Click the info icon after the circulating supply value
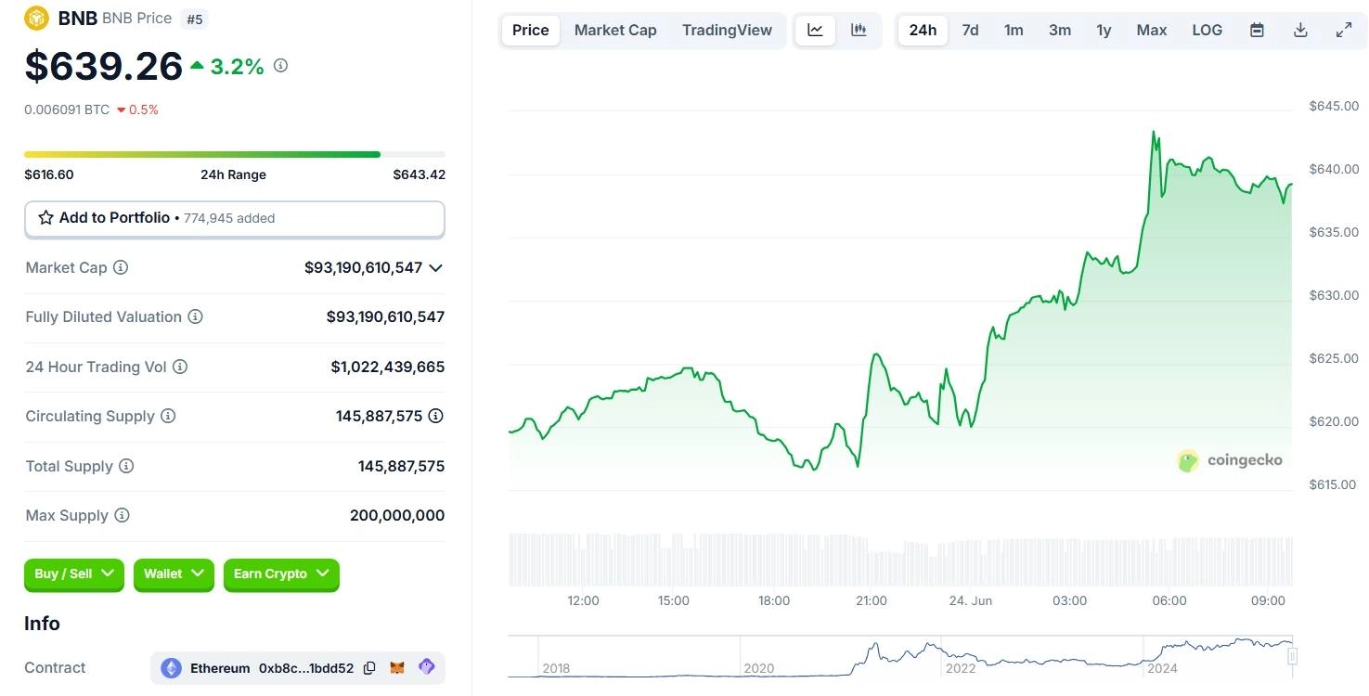 point(436,416)
